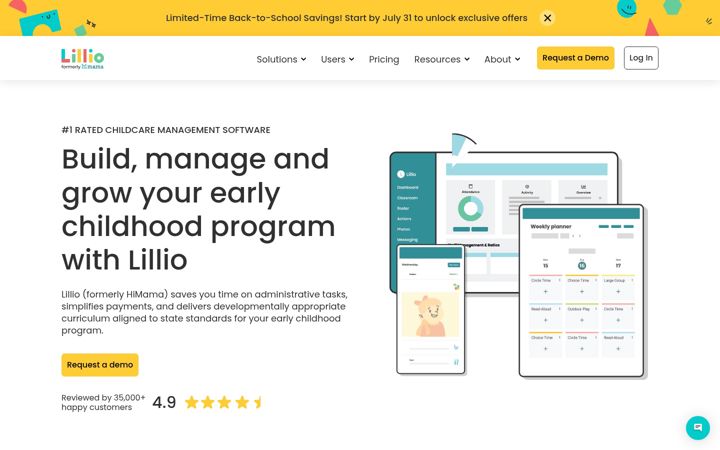Close the Back-to-School savings banner

coord(547,18)
